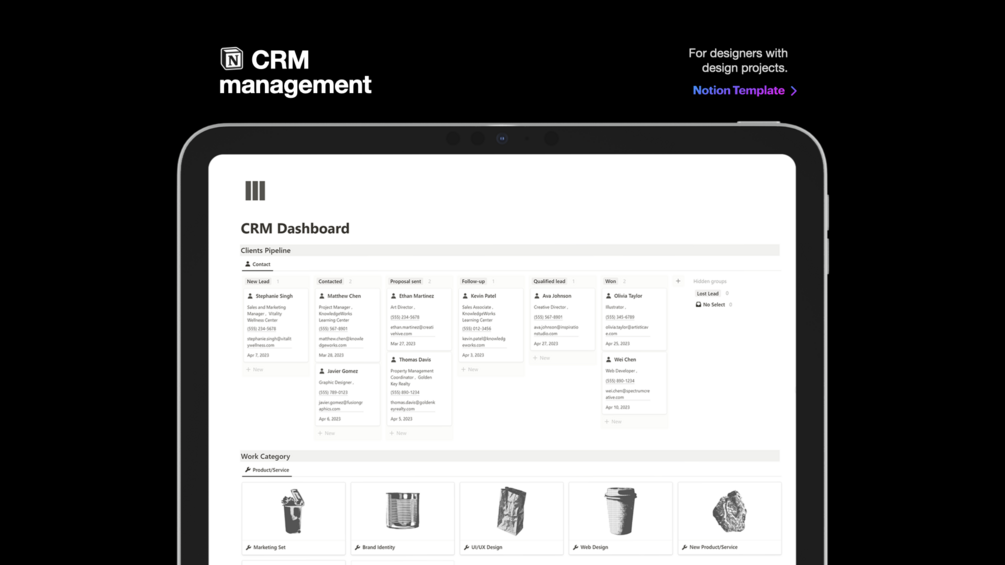Click the person icon on Ethan Martinez's card

tap(394, 296)
